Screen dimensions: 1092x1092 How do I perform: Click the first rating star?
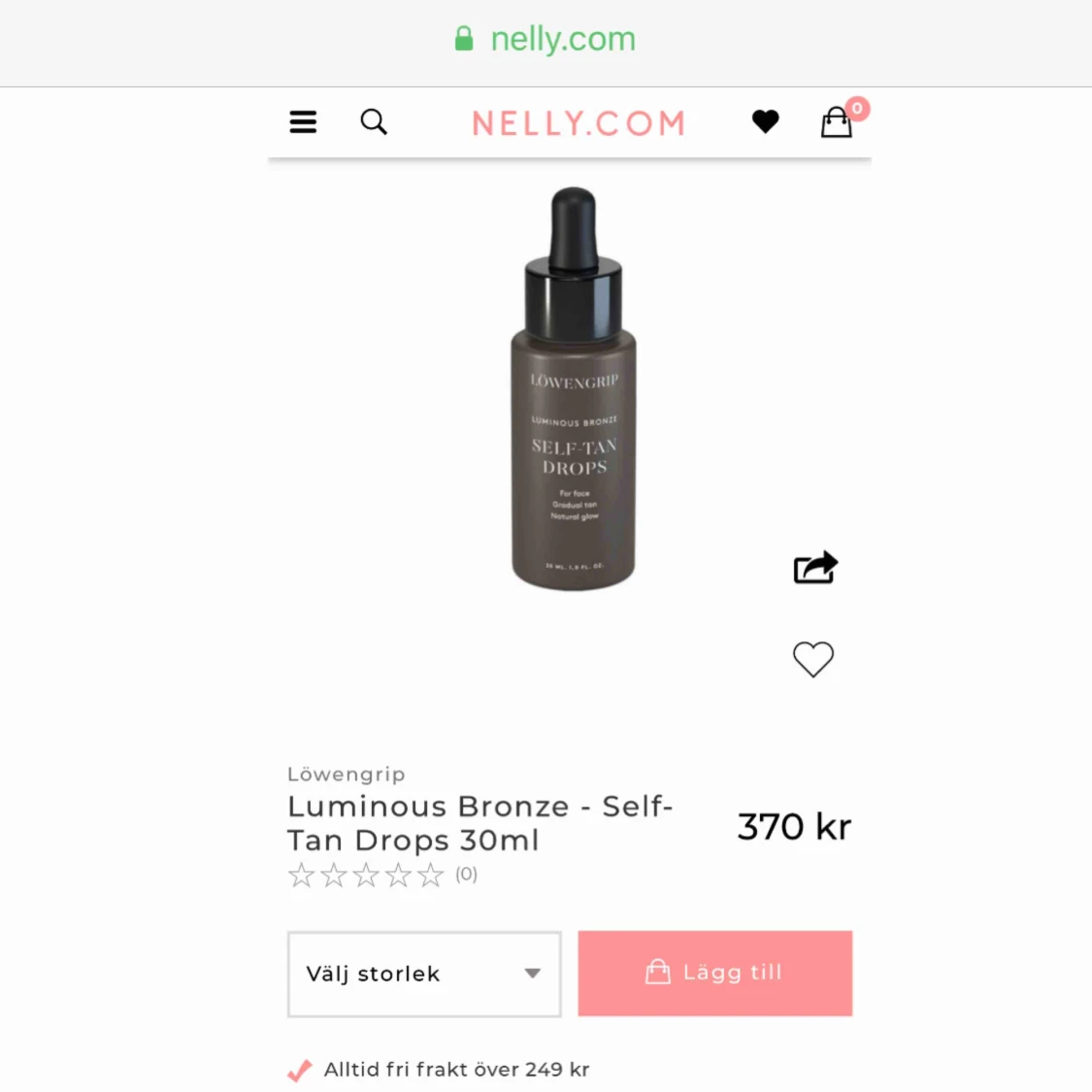pos(301,875)
